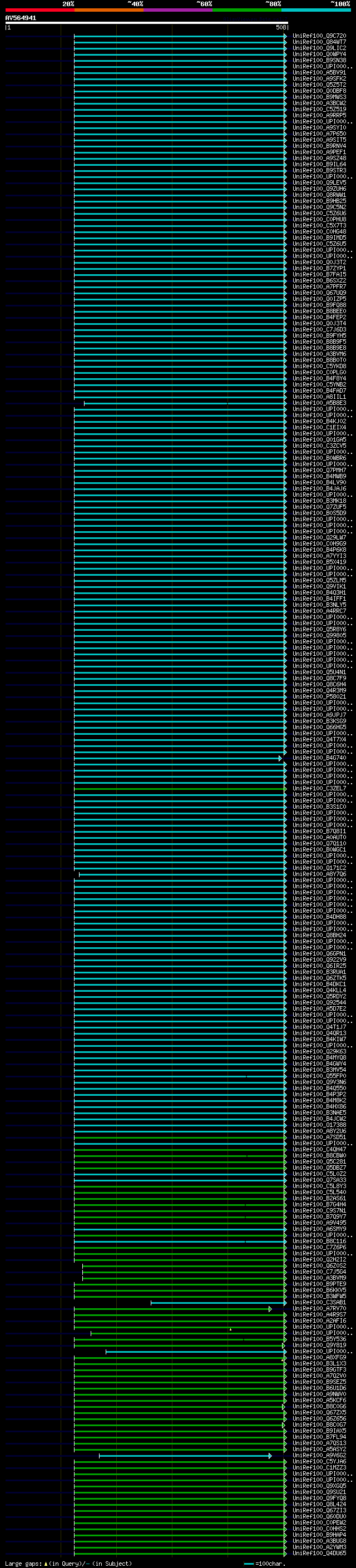Click the orange ~40% identity color band
The width and height of the screenshot is (356, 1568).
coord(109,10)
